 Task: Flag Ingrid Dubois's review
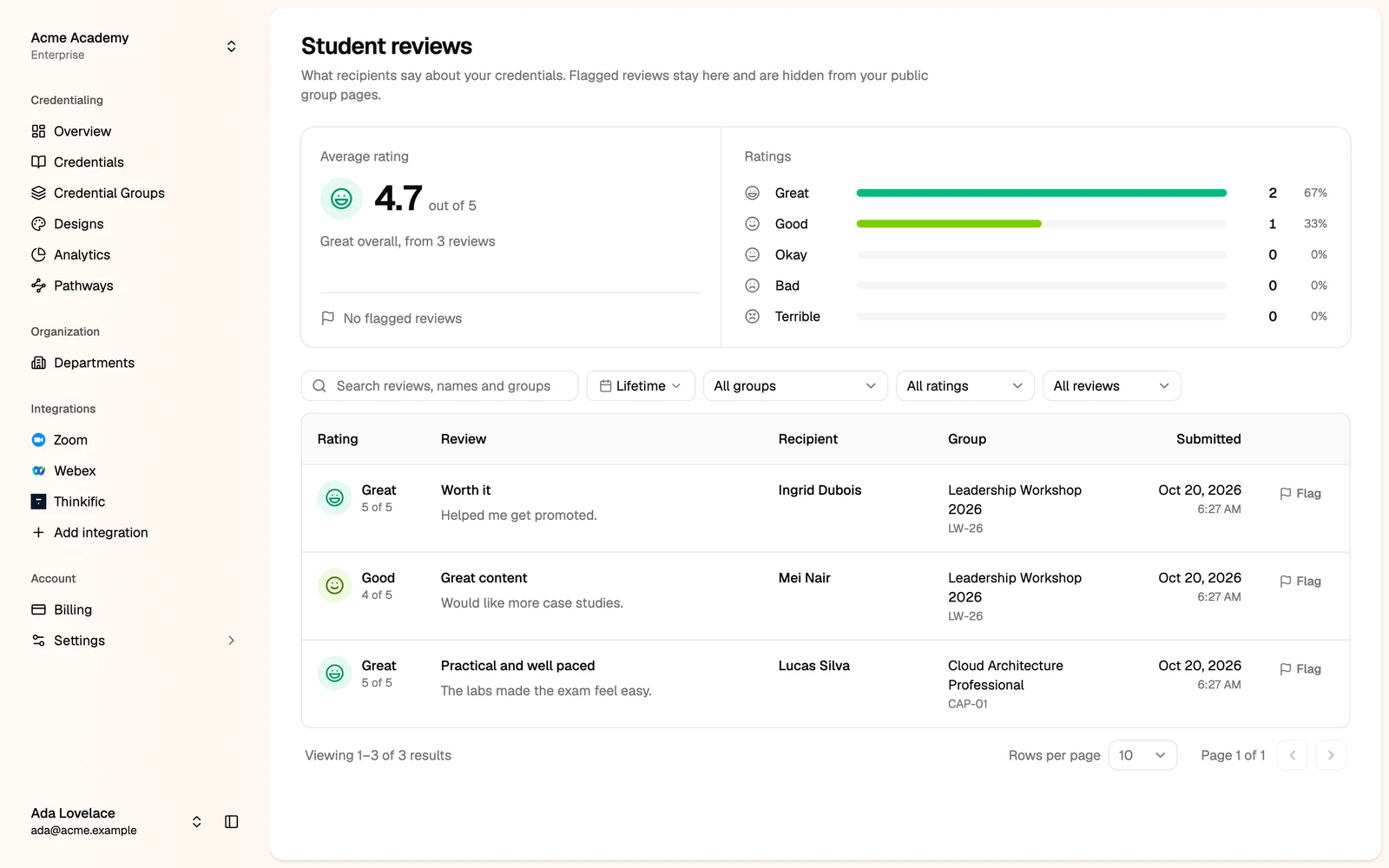tap(1300, 494)
